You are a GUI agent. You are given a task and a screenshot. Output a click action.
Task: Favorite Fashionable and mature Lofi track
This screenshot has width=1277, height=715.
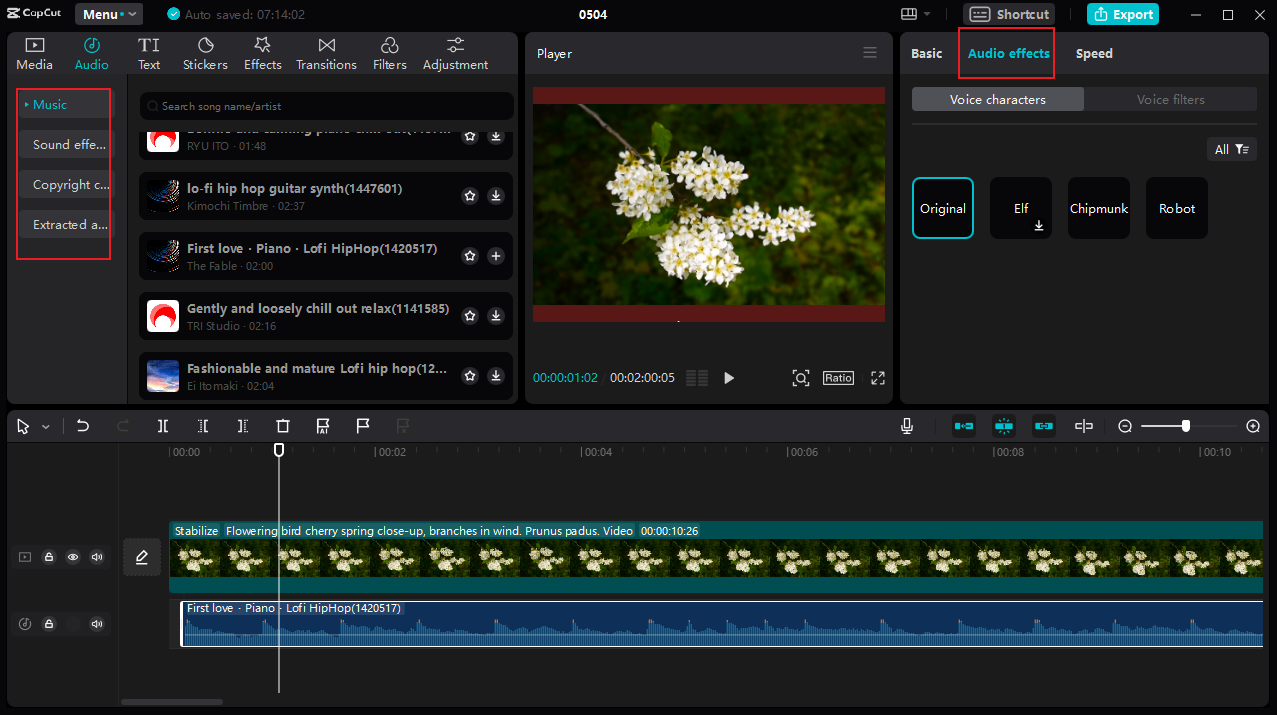point(470,376)
